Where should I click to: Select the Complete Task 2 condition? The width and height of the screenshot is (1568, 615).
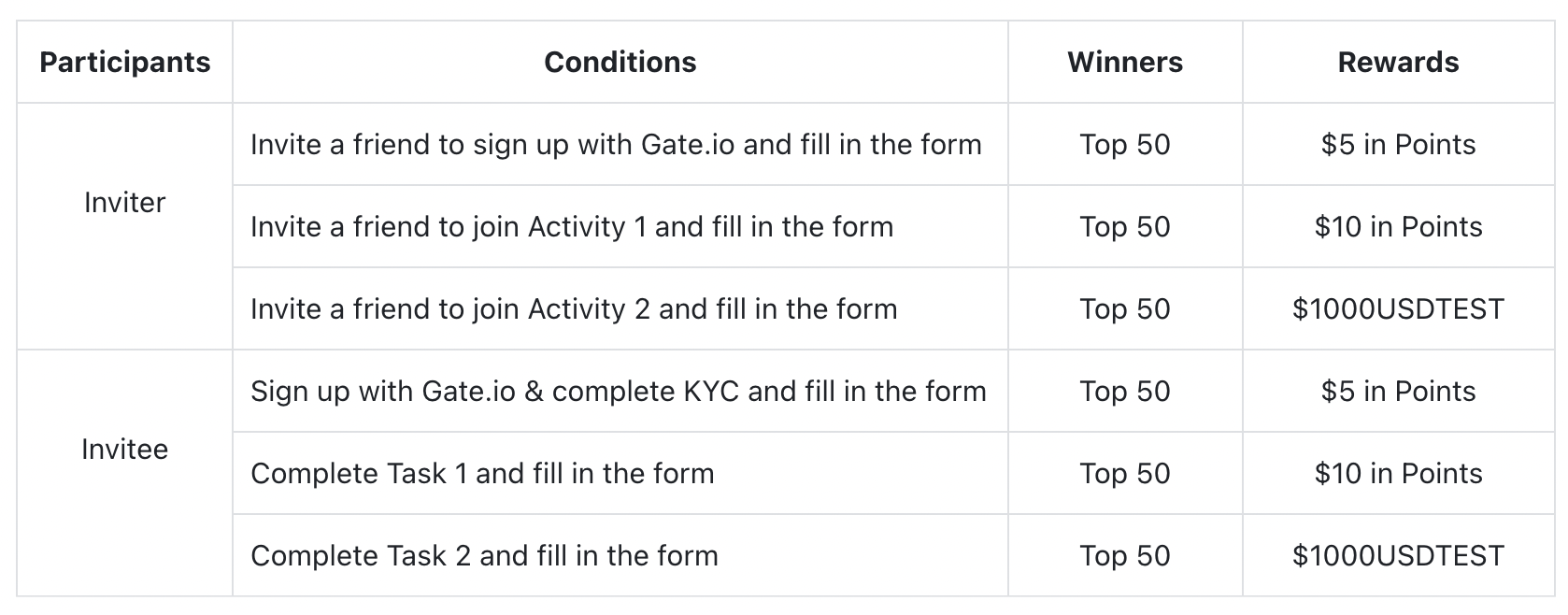point(484,556)
